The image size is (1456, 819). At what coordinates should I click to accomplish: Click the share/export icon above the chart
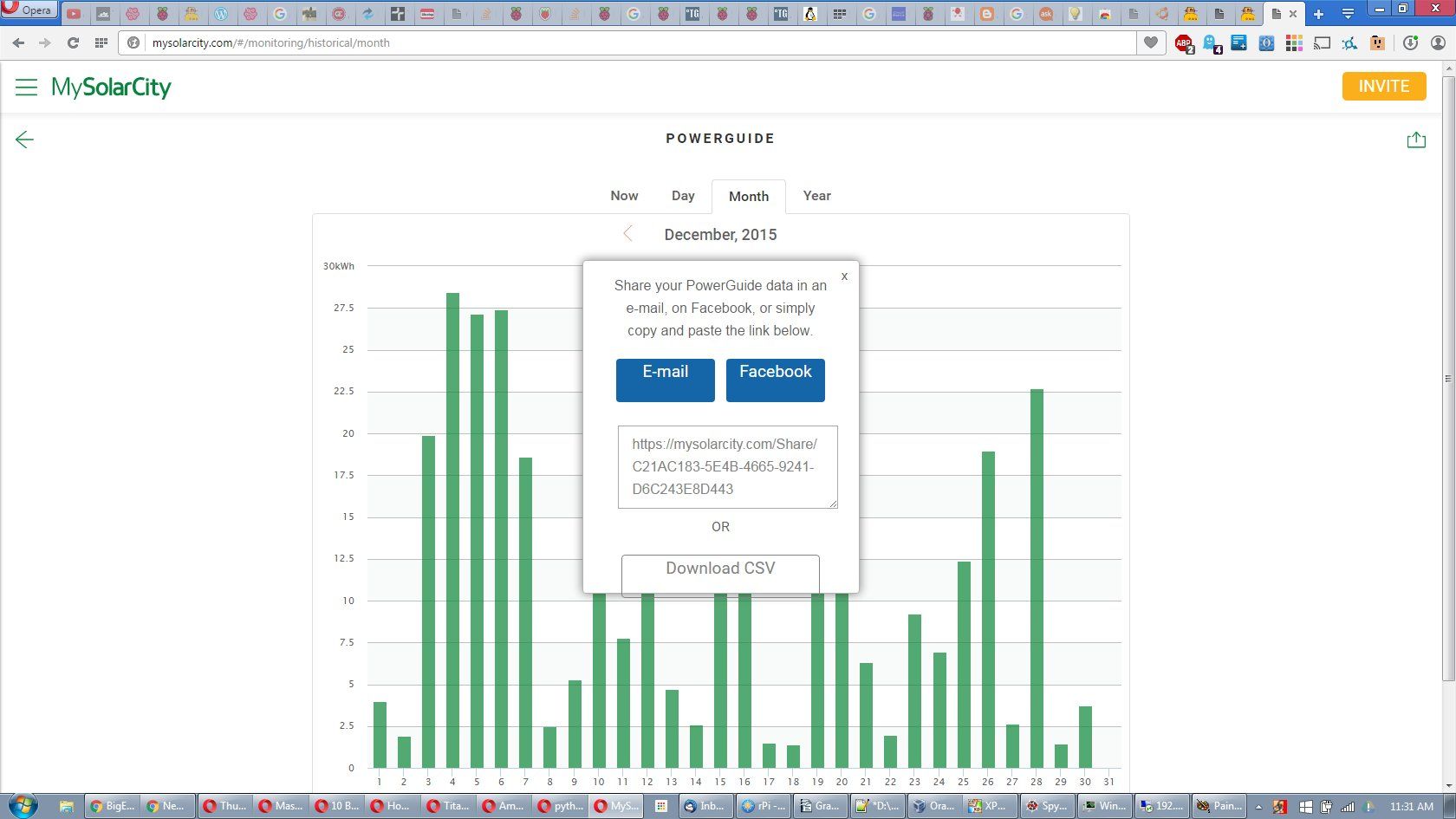click(x=1416, y=139)
